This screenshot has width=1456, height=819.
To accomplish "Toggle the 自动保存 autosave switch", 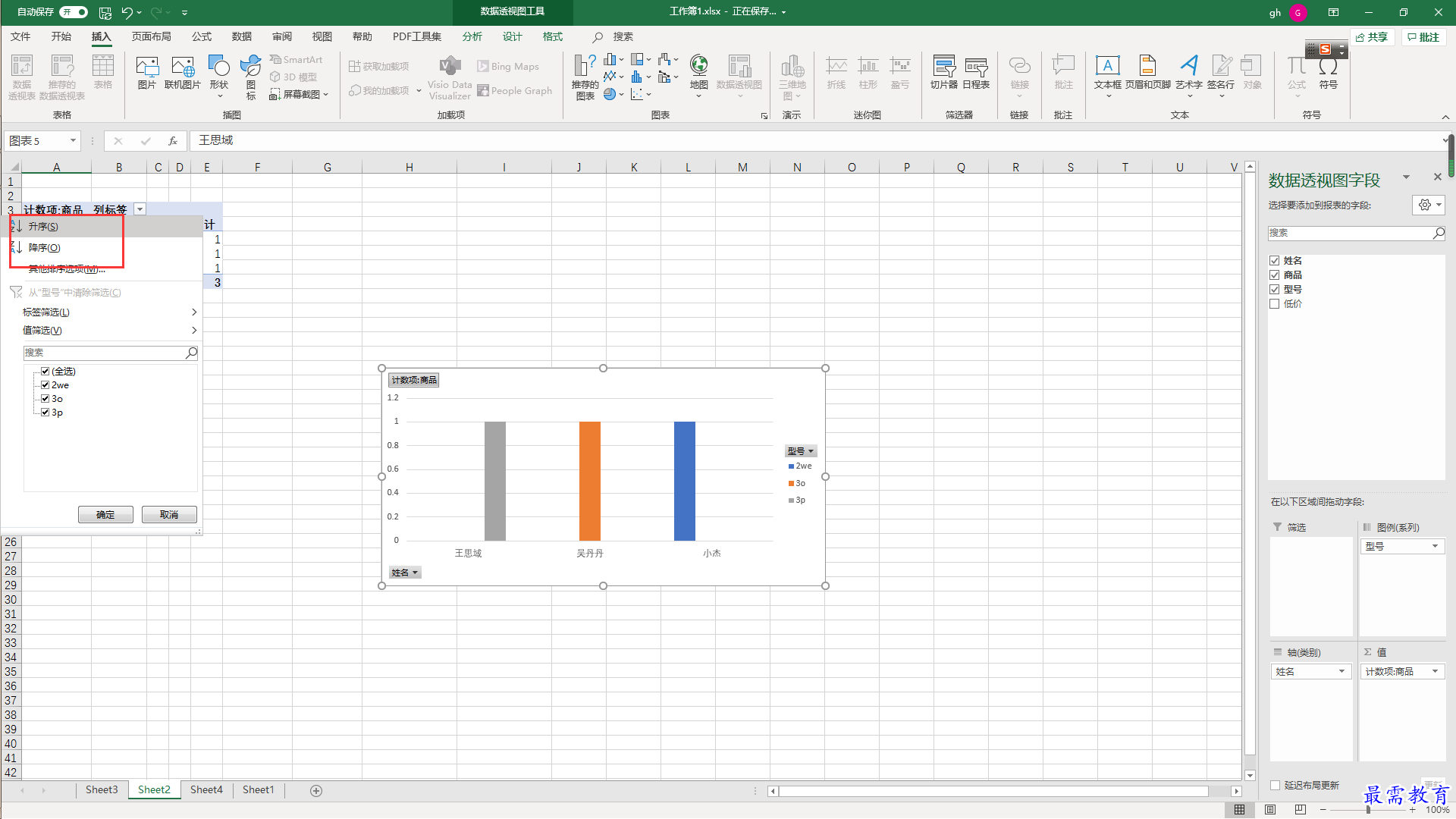I will (74, 12).
